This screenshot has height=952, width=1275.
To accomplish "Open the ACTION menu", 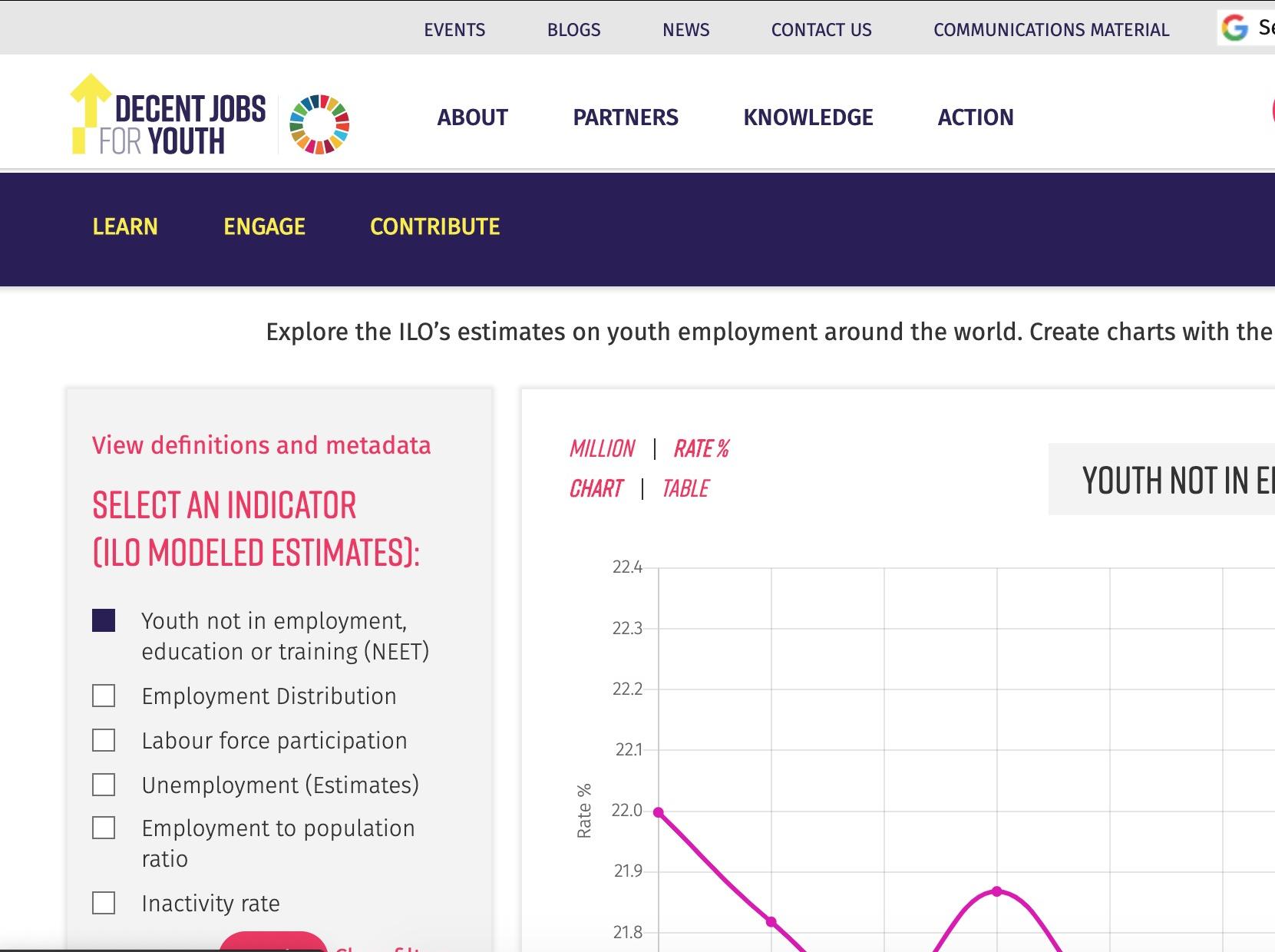I will [x=976, y=117].
